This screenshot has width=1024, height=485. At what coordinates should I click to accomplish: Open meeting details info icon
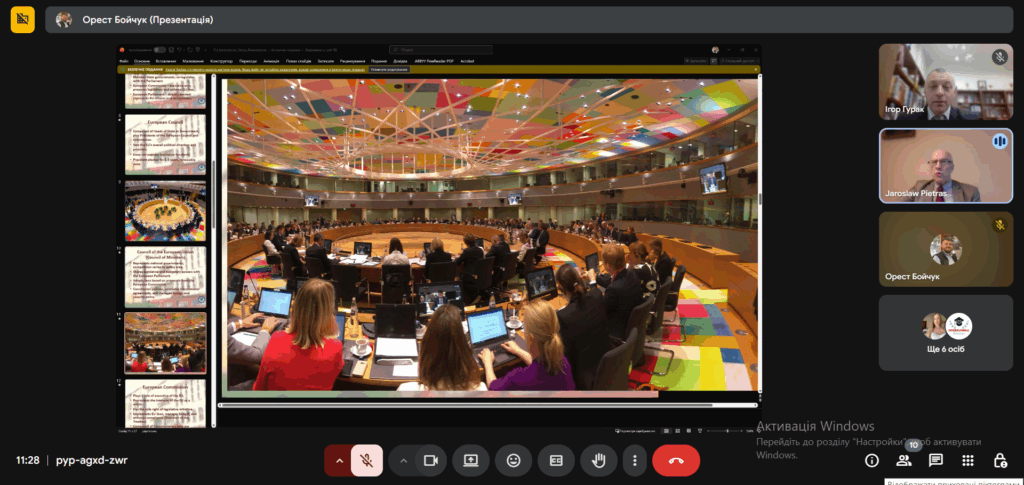[872, 460]
